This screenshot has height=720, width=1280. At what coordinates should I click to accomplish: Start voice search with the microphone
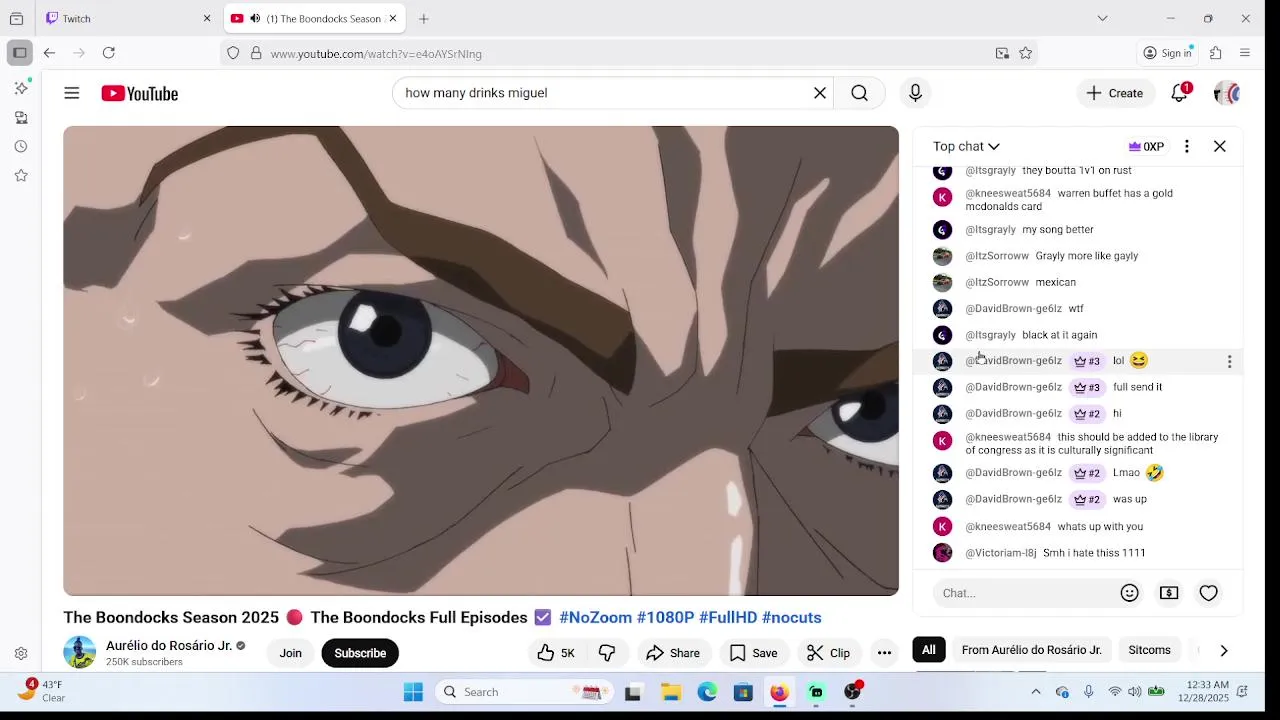tap(915, 93)
